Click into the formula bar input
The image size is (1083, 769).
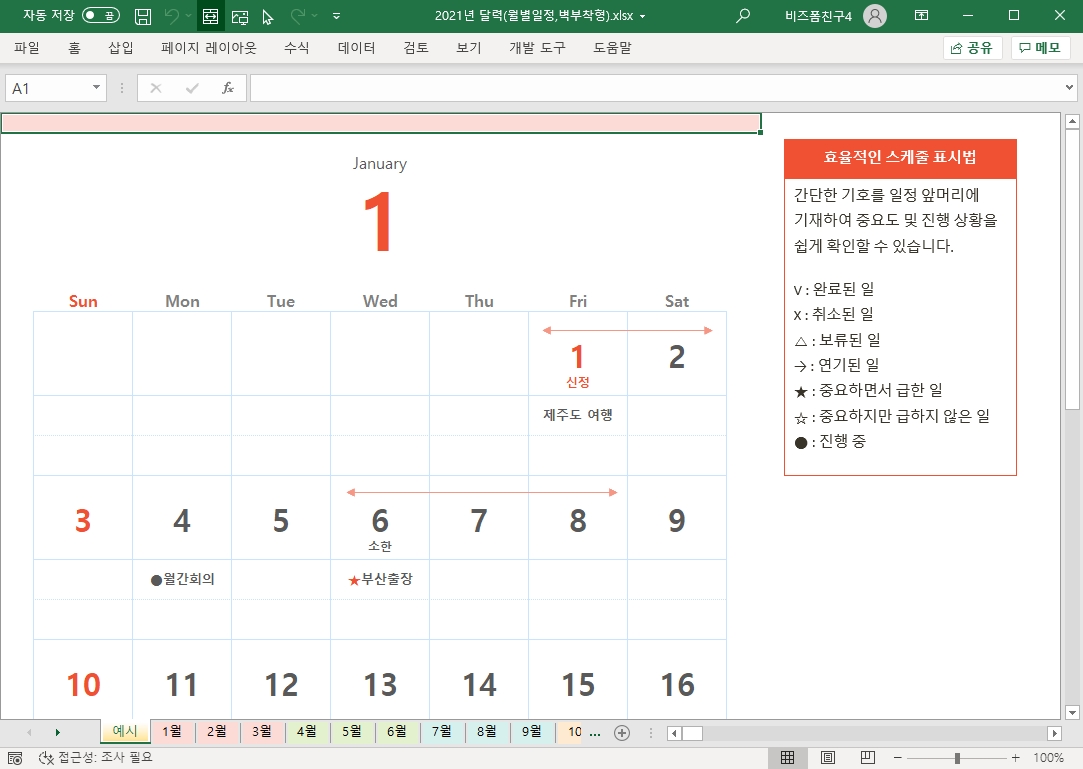click(x=655, y=88)
